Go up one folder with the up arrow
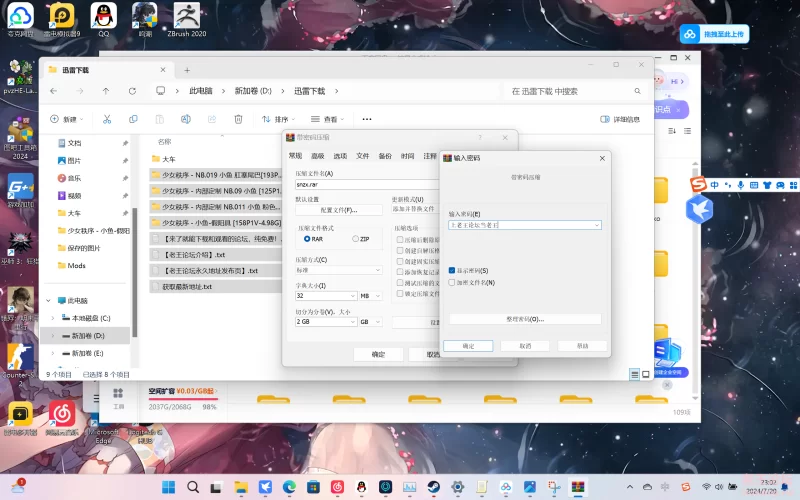The width and height of the screenshot is (800, 500). click(106, 91)
